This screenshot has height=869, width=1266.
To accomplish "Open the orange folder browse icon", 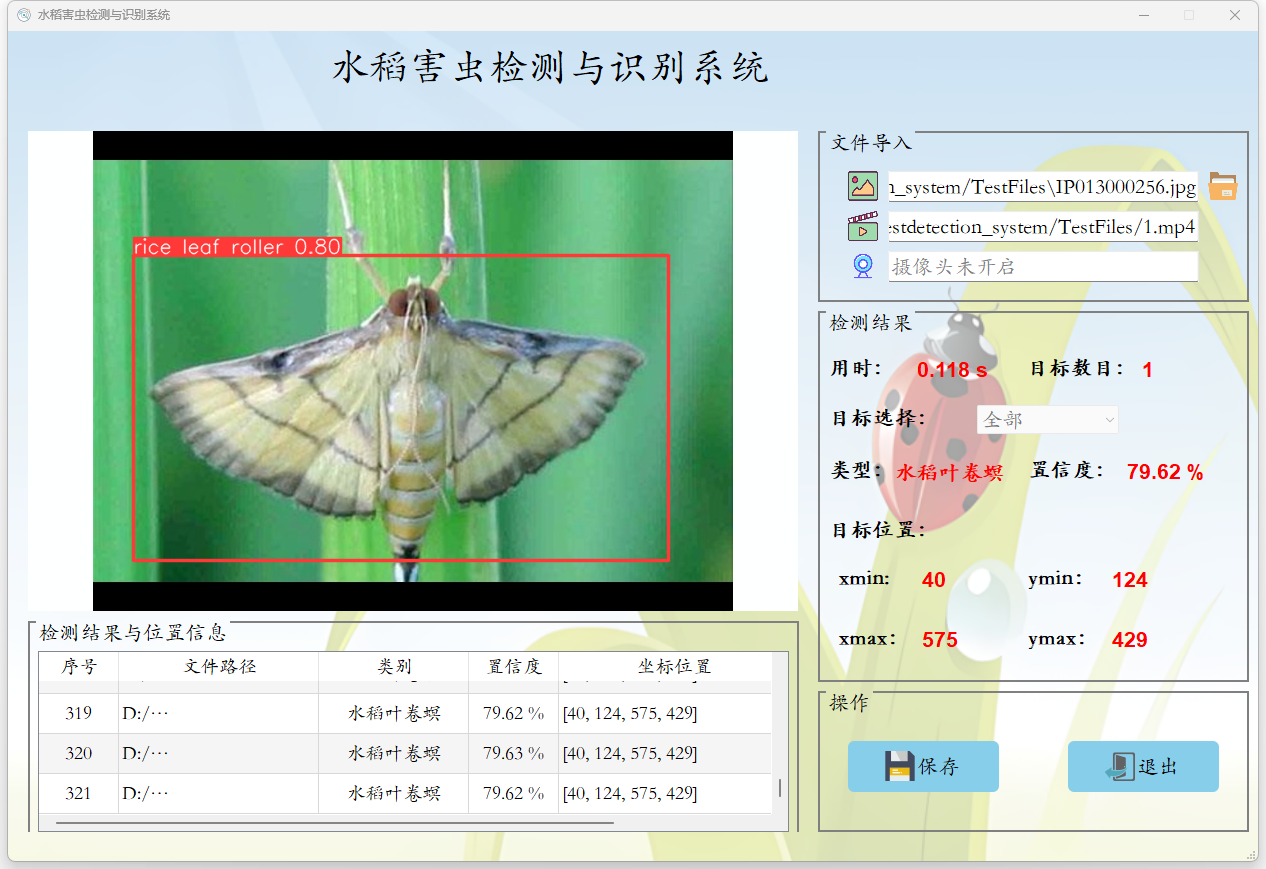I will point(1222,186).
